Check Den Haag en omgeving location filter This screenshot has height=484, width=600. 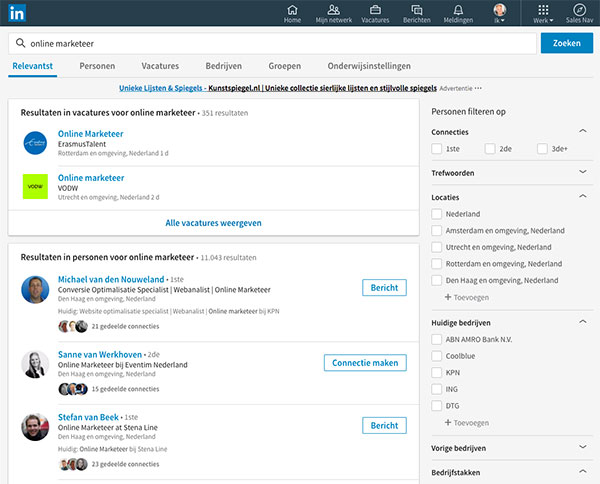click(x=437, y=280)
